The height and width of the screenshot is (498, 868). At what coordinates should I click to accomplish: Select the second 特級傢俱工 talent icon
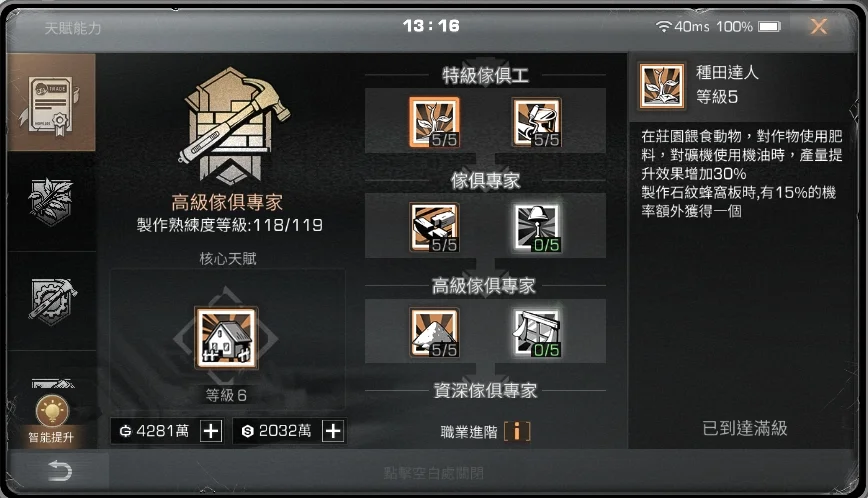[536, 122]
